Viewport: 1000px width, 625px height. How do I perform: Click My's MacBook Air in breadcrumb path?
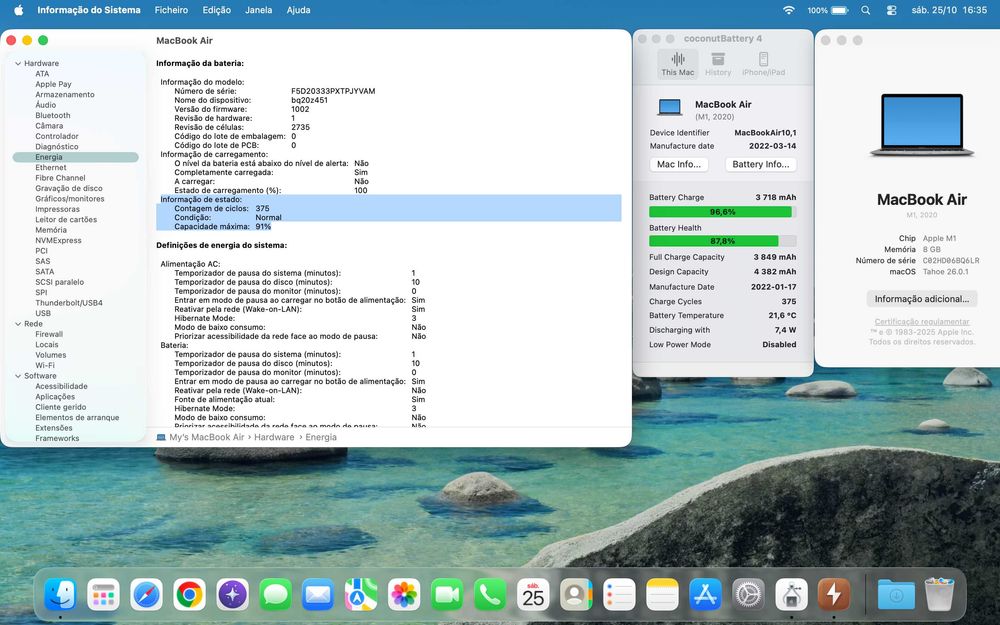coord(207,438)
